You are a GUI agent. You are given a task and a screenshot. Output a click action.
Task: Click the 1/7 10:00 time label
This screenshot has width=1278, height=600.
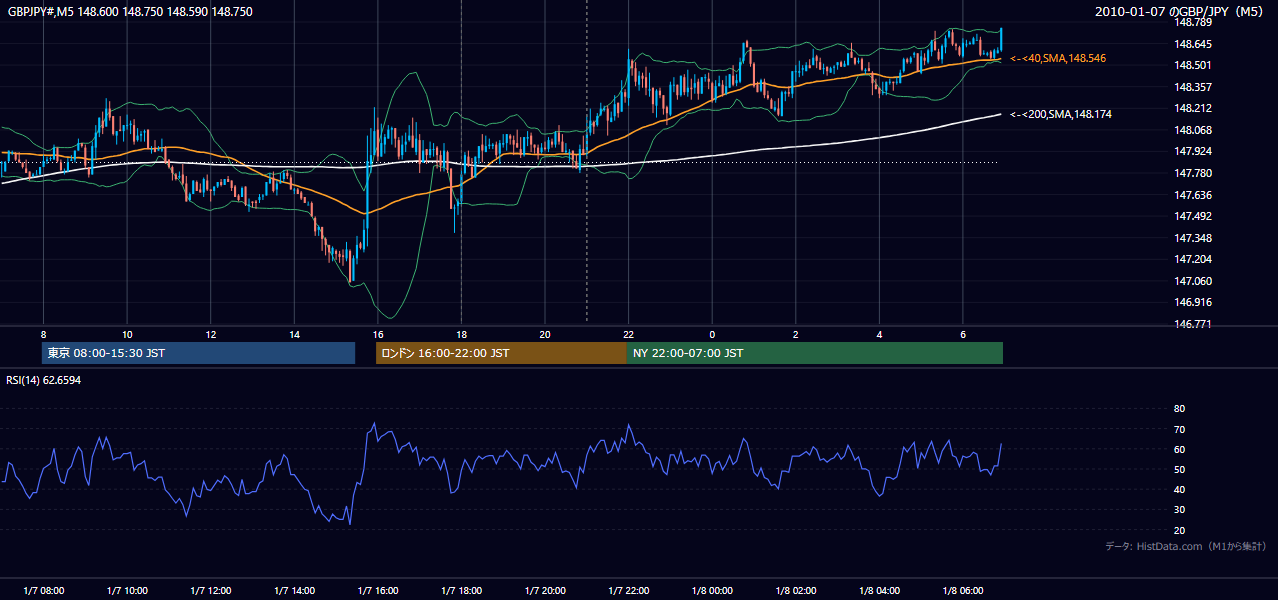coord(127,591)
